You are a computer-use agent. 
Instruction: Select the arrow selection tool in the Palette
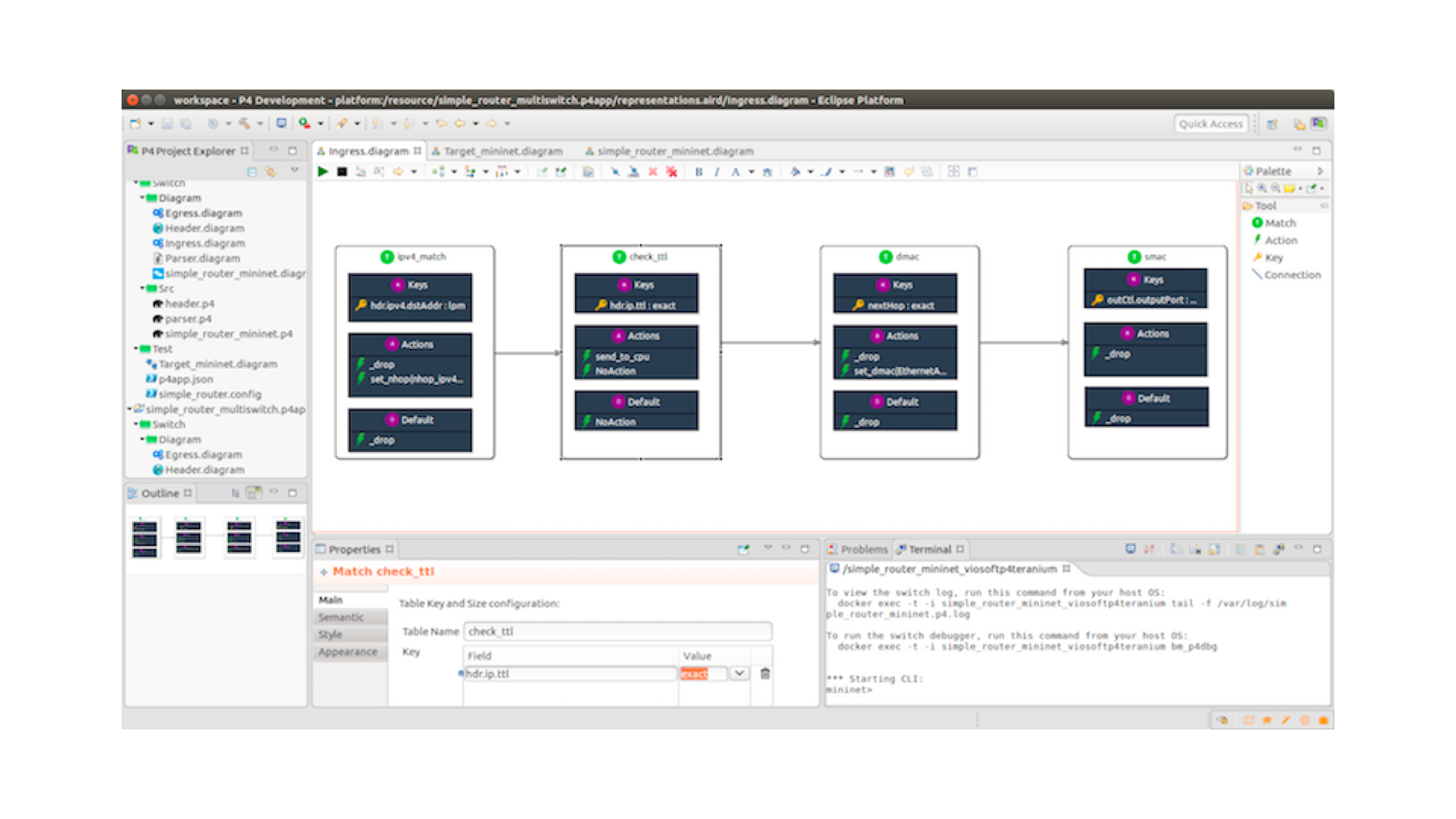tap(1247, 188)
